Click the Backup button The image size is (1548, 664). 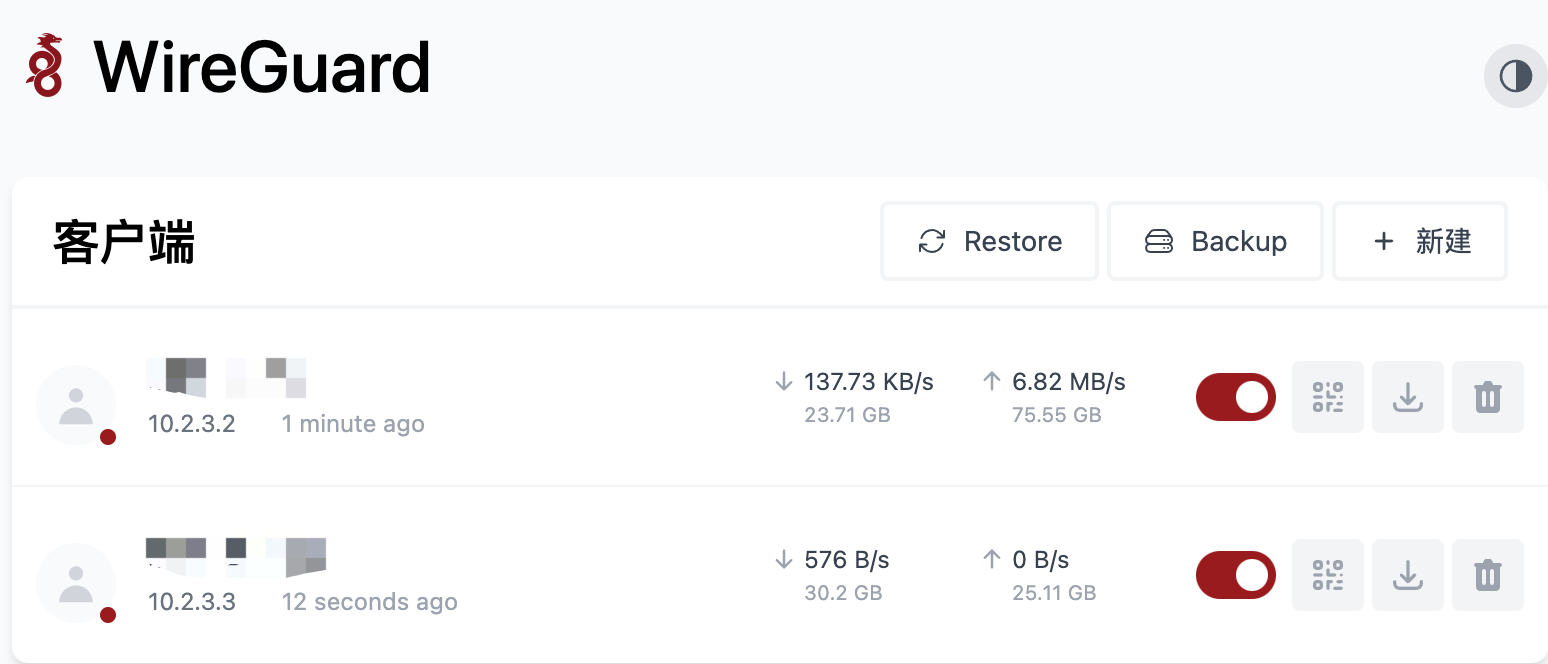pyautogui.click(x=1215, y=241)
